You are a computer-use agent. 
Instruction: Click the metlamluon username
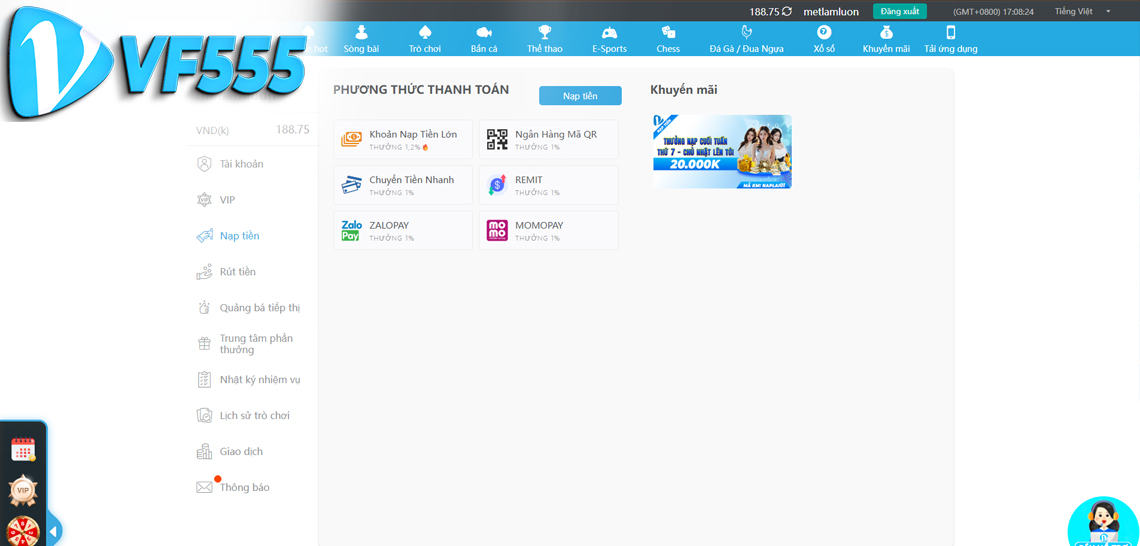(831, 12)
